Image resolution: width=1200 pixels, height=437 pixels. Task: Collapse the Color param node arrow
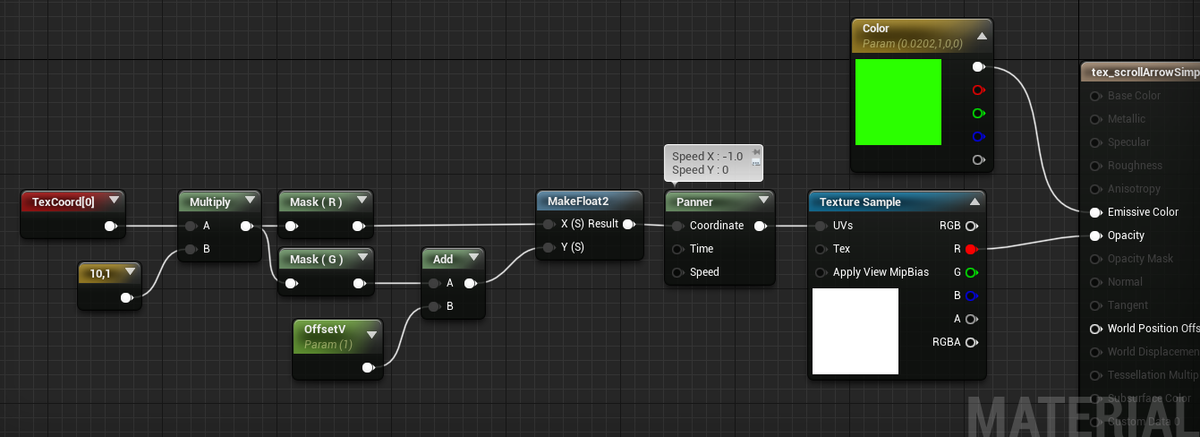[981, 35]
